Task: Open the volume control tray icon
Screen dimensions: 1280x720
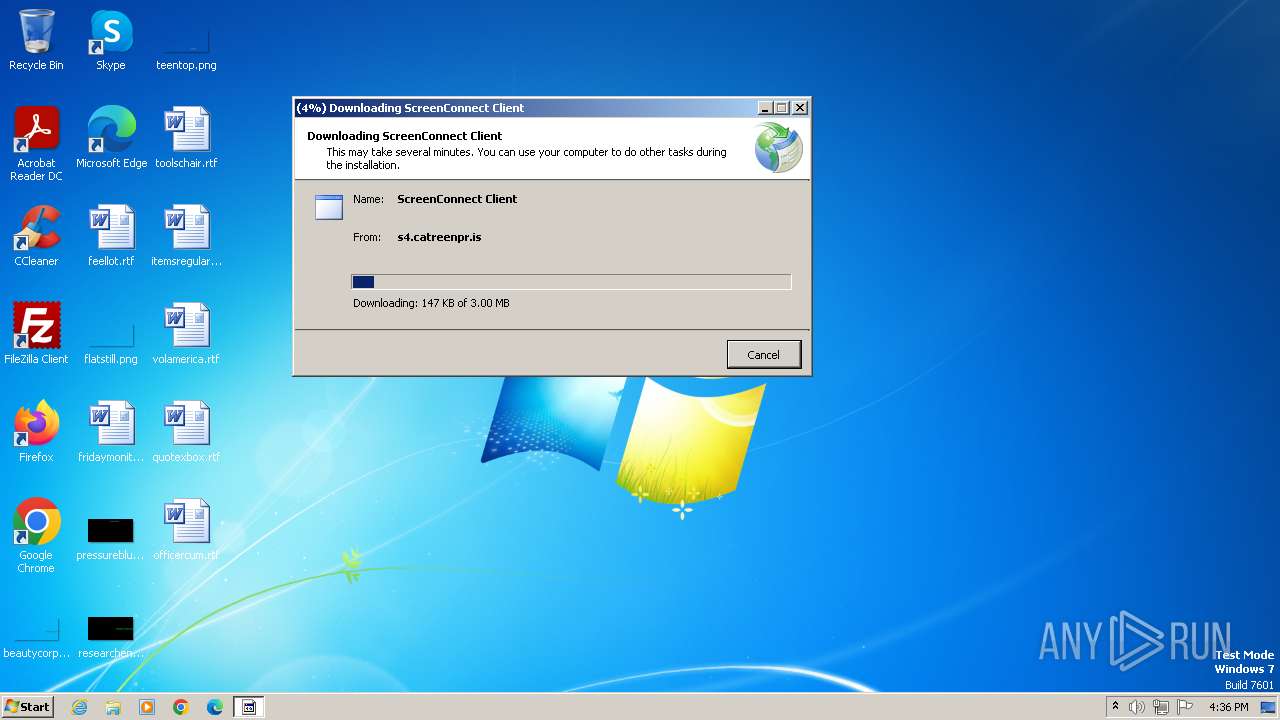Action: tap(1137, 707)
